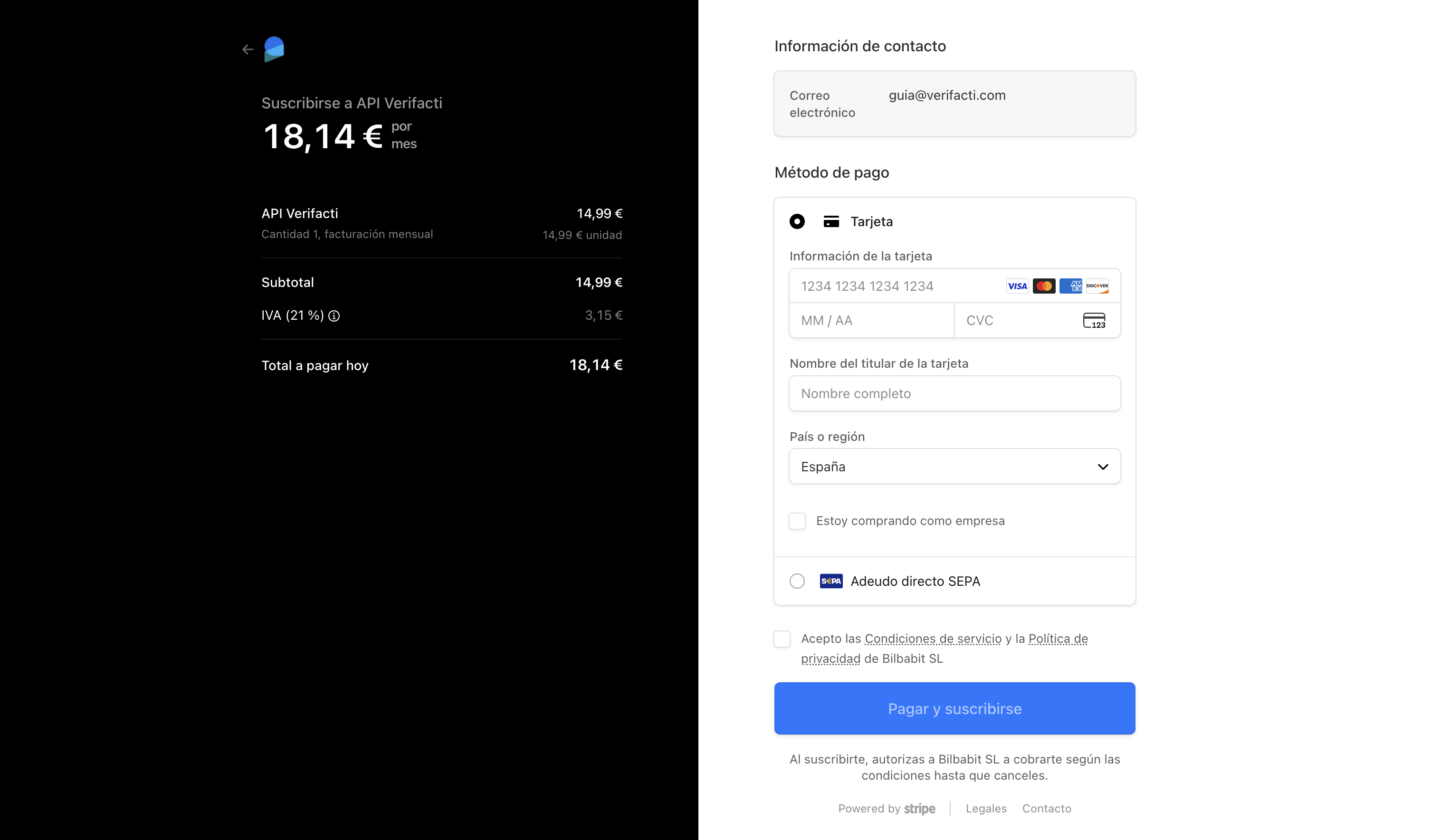Click the Pagar y suscribirse button
This screenshot has width=1450, height=840.
pos(954,708)
